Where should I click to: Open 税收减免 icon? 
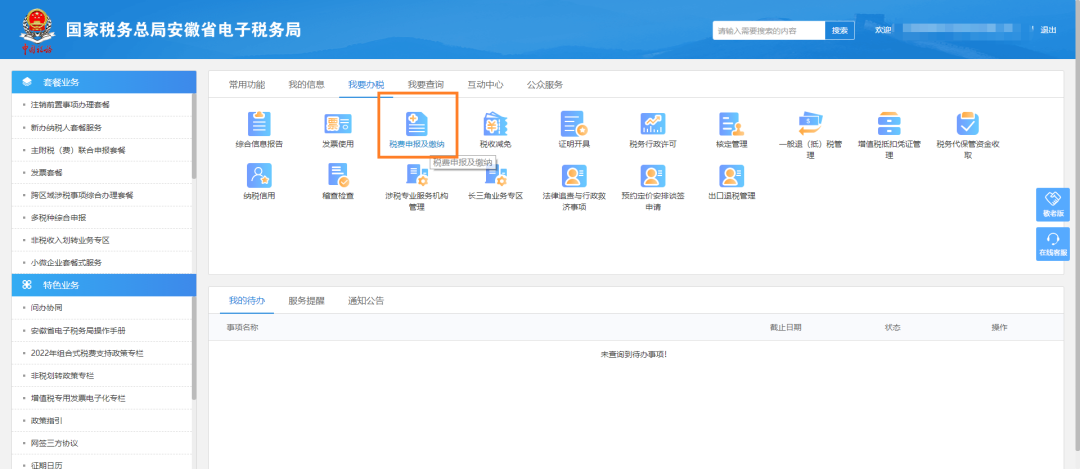tap(495, 125)
